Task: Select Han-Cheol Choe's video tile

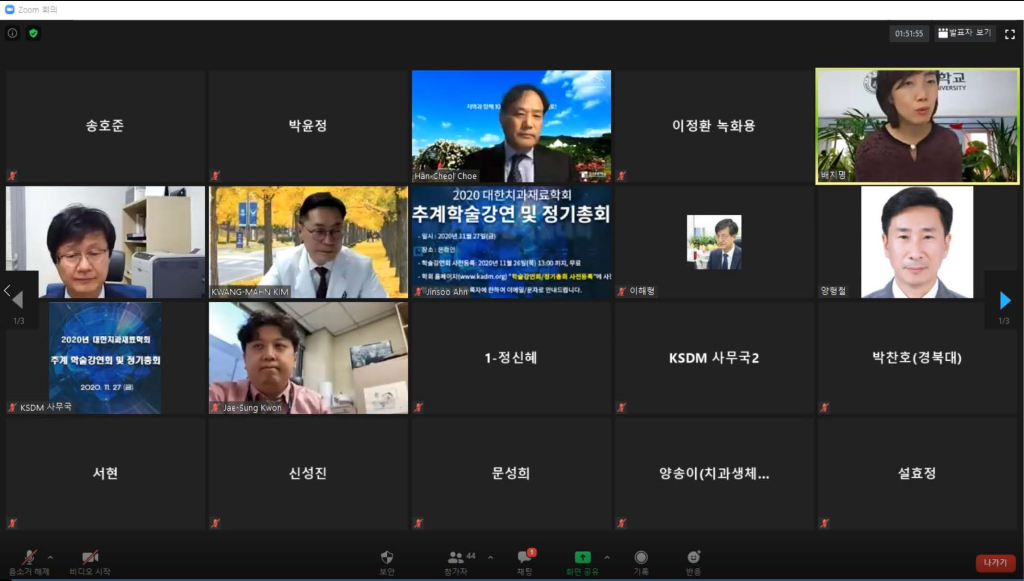Action: click(x=511, y=126)
